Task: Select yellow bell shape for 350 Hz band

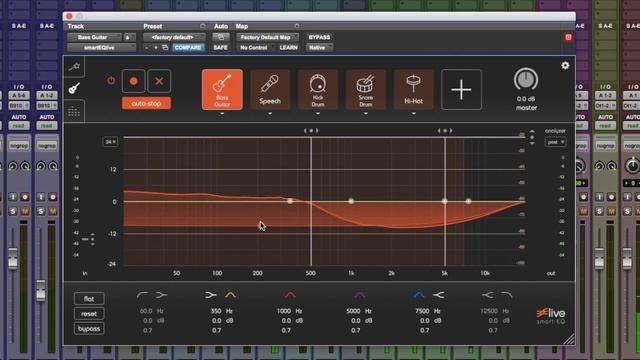Action: (x=231, y=295)
